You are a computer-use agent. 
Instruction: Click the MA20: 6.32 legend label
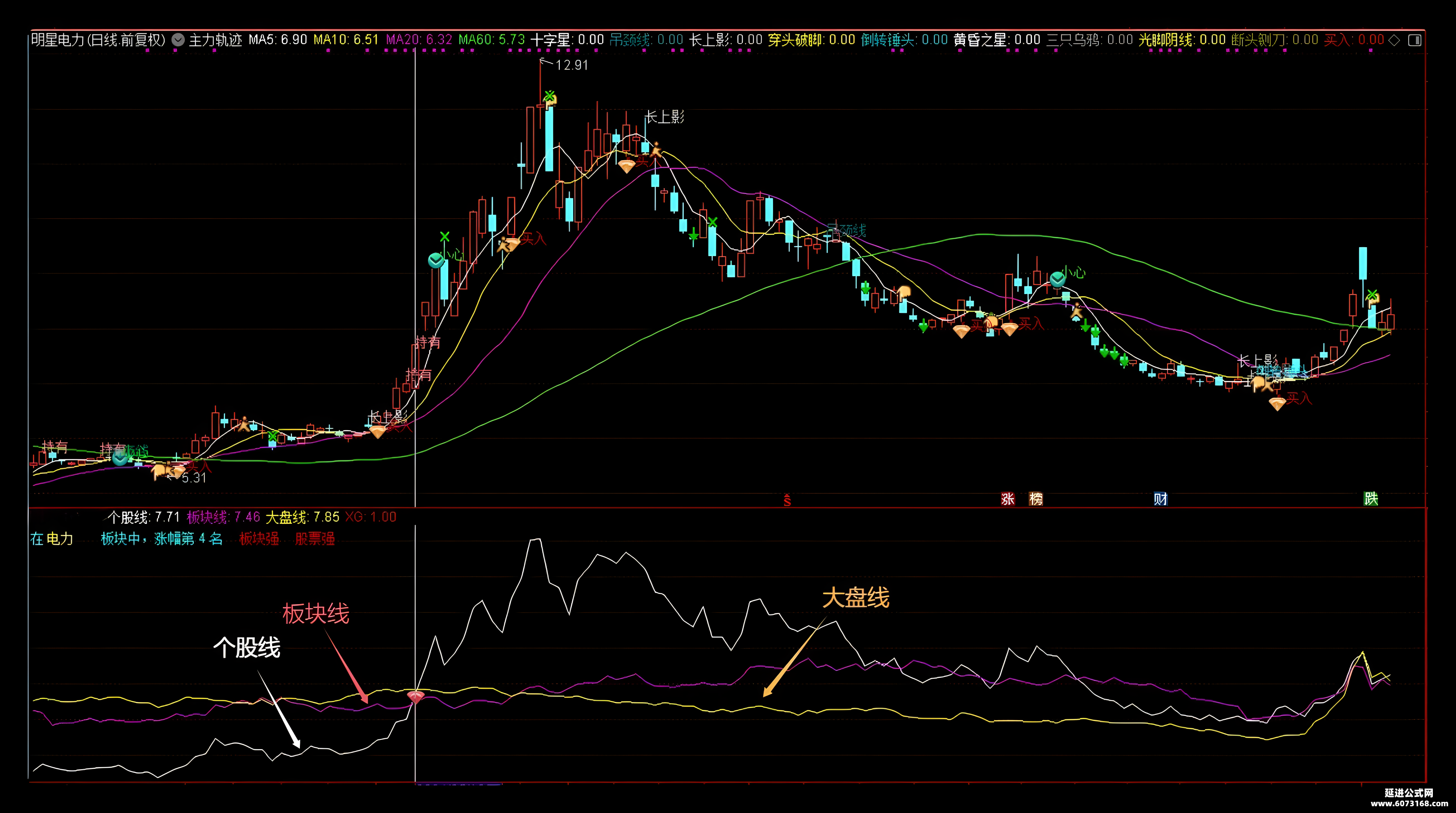pos(419,40)
